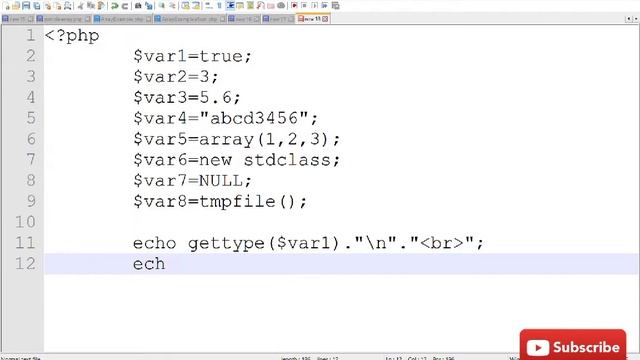Click 'Normal text file' in status bar
Image resolution: width=640 pixels, height=360 pixels.
(20, 358)
